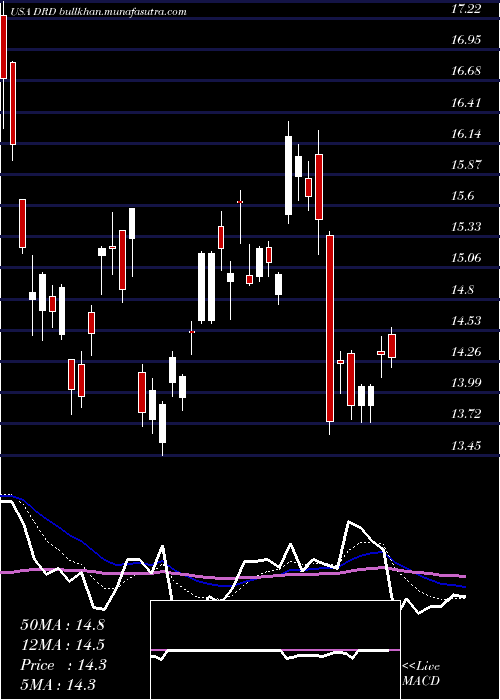The image size is (500, 700).
Task: Click the '<<Live MACD' label
Action: click(421, 674)
